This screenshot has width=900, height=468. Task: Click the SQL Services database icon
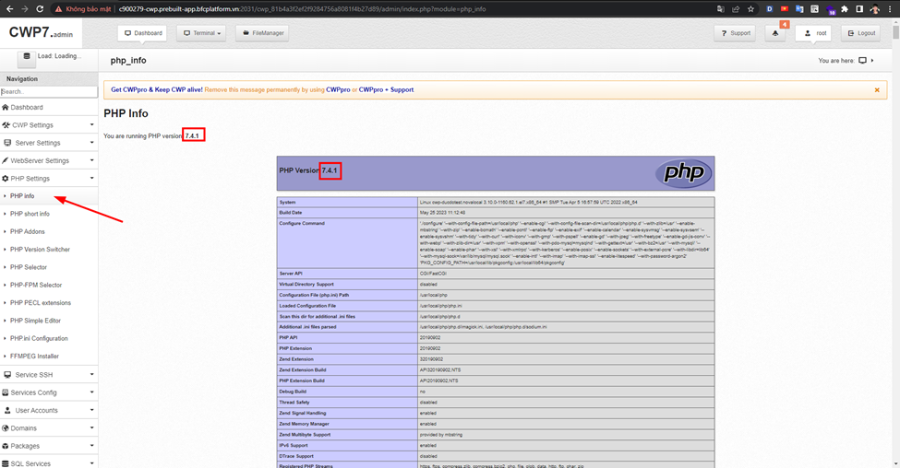click(x=5, y=464)
